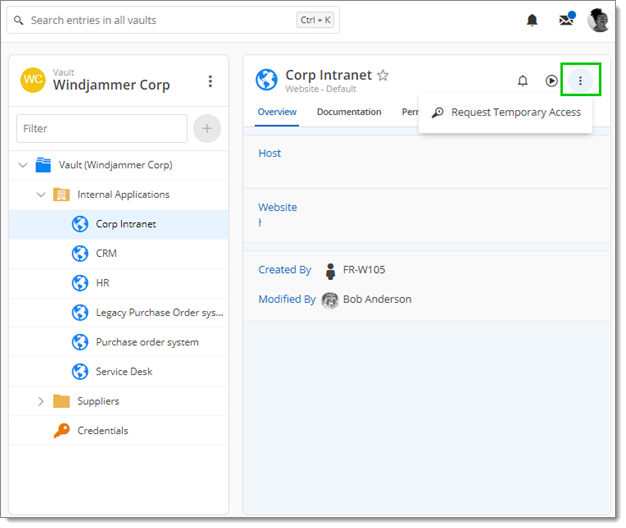This screenshot has height=528, width=626.
Task: Favorite Corp Intranet with the star
Action: point(383,76)
